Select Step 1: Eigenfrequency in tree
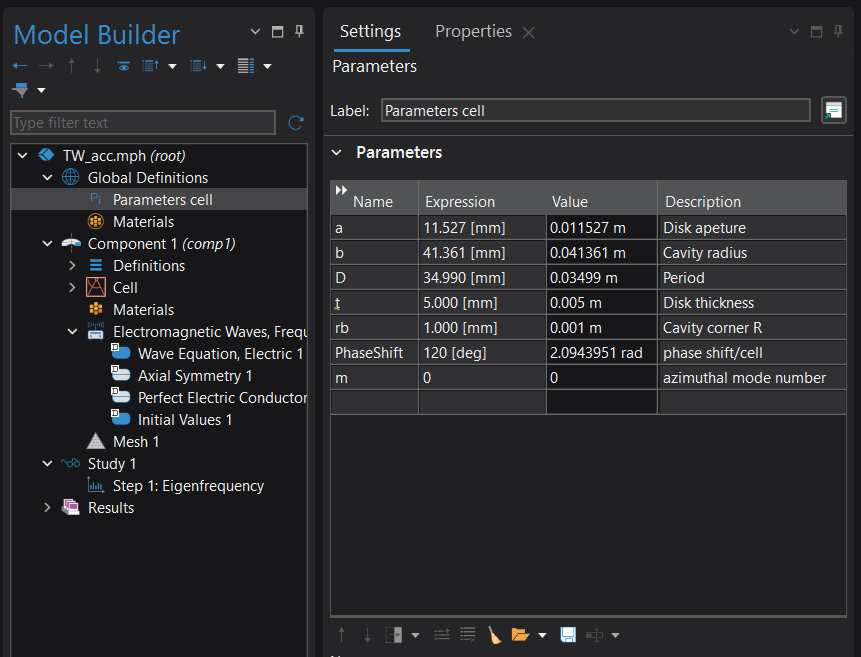The width and height of the screenshot is (861, 657). coord(188,486)
